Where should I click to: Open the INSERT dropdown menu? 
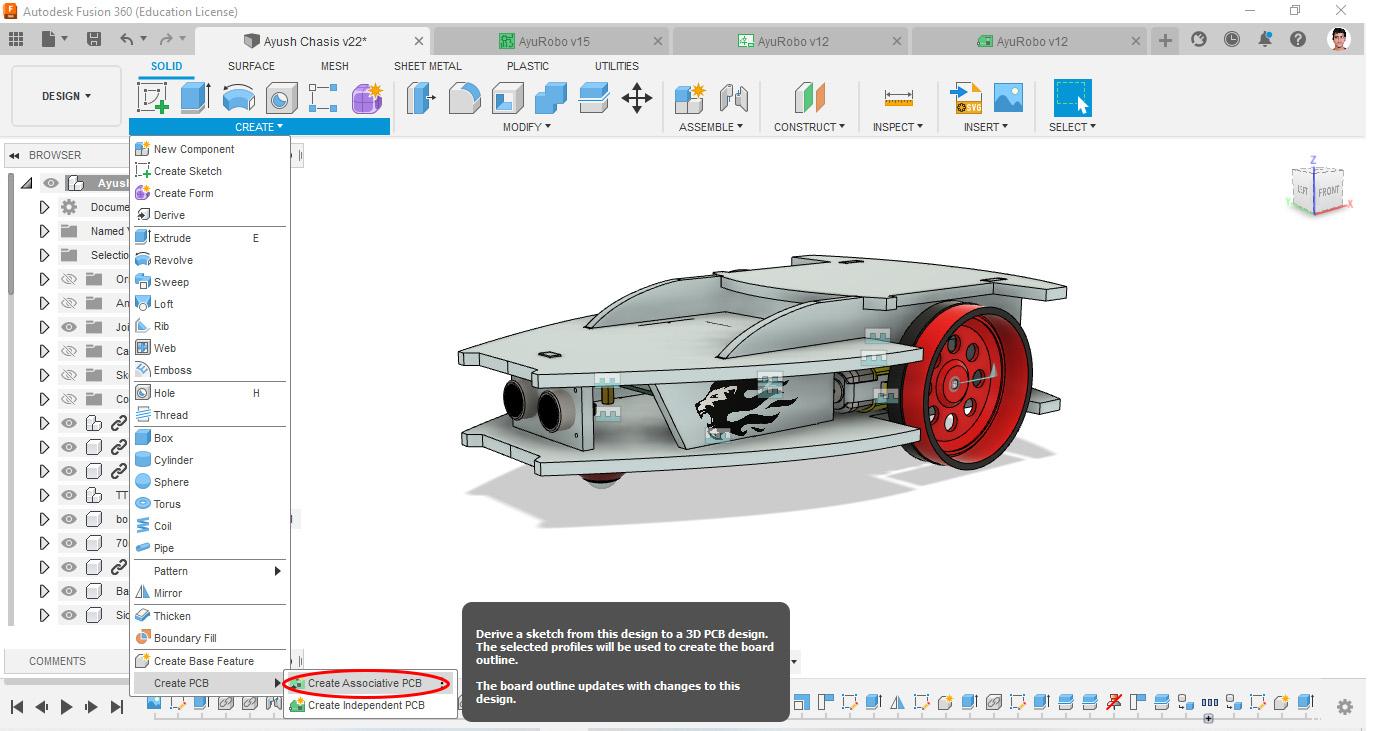point(985,127)
